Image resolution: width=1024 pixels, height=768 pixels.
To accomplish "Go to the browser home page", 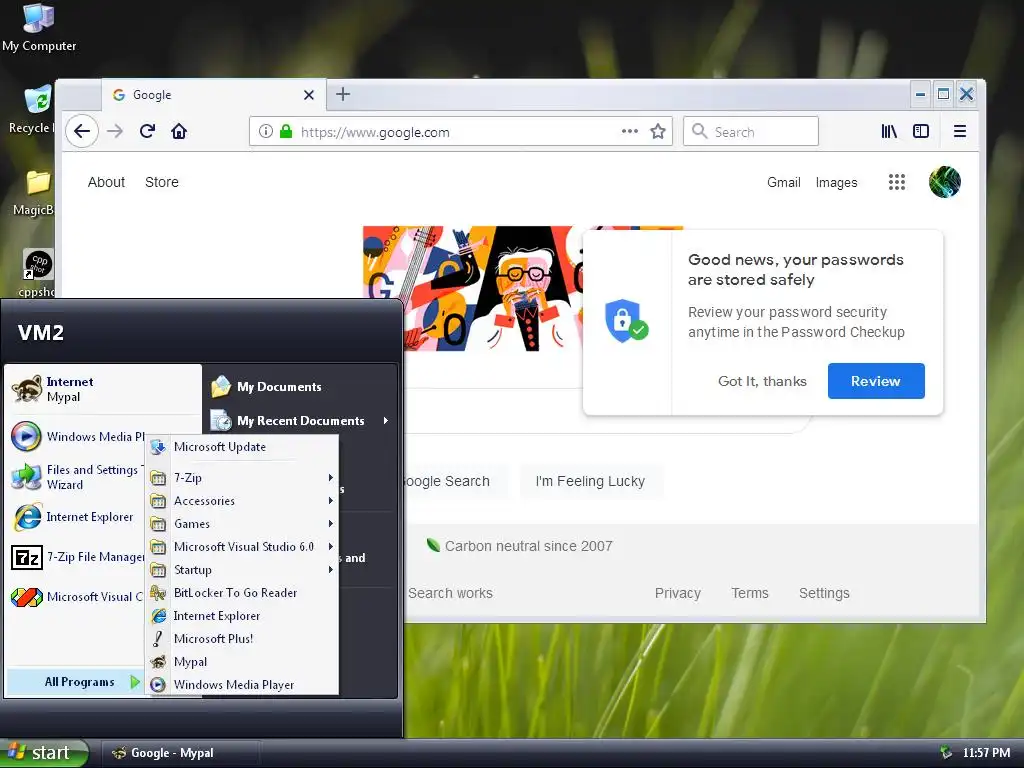I will click(179, 131).
